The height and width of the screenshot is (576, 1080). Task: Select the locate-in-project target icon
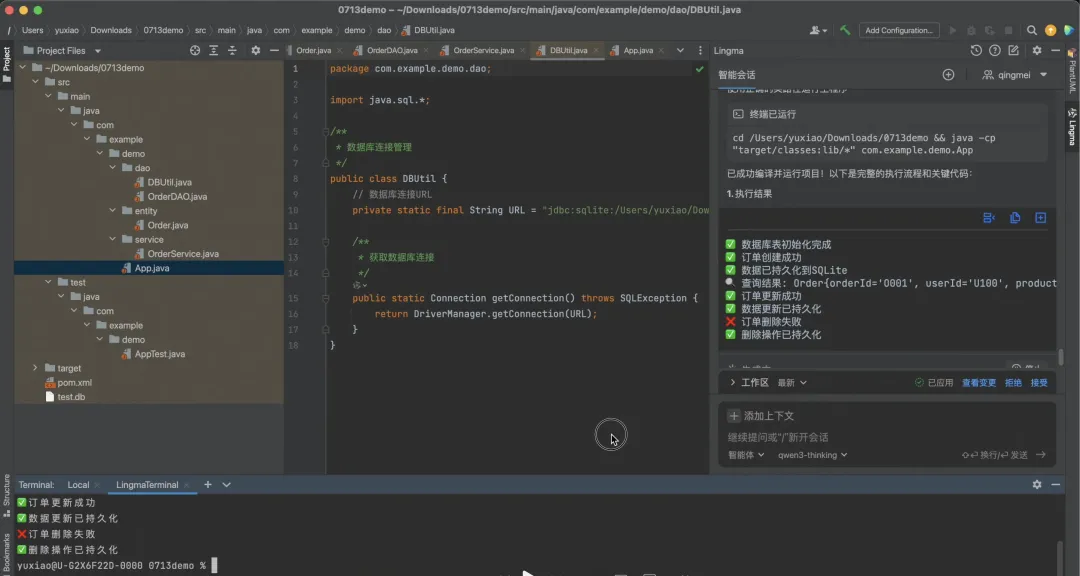(195, 50)
